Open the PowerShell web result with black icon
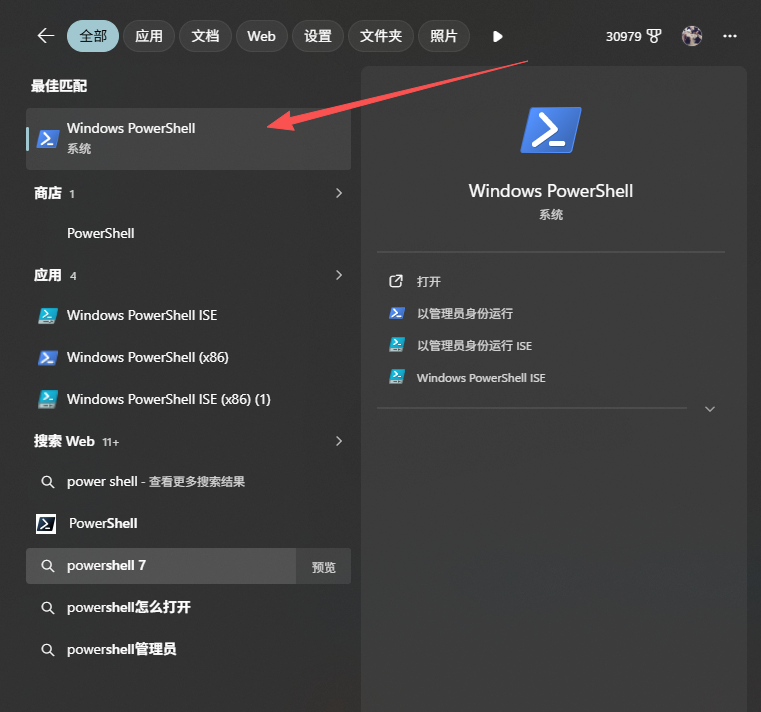Image resolution: width=761 pixels, height=712 pixels. click(188, 524)
